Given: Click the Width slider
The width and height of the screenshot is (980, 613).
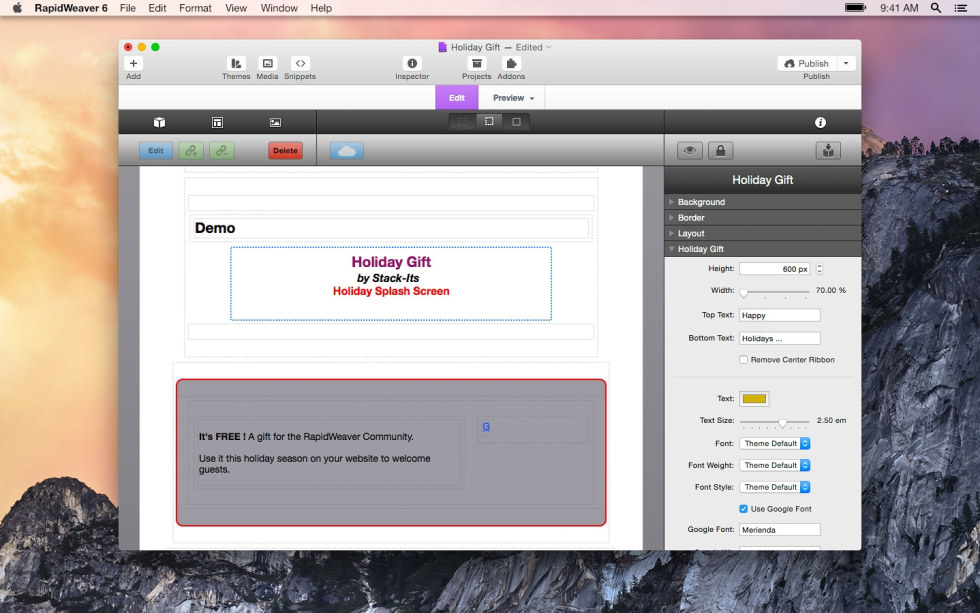Looking at the screenshot, I should [774, 291].
